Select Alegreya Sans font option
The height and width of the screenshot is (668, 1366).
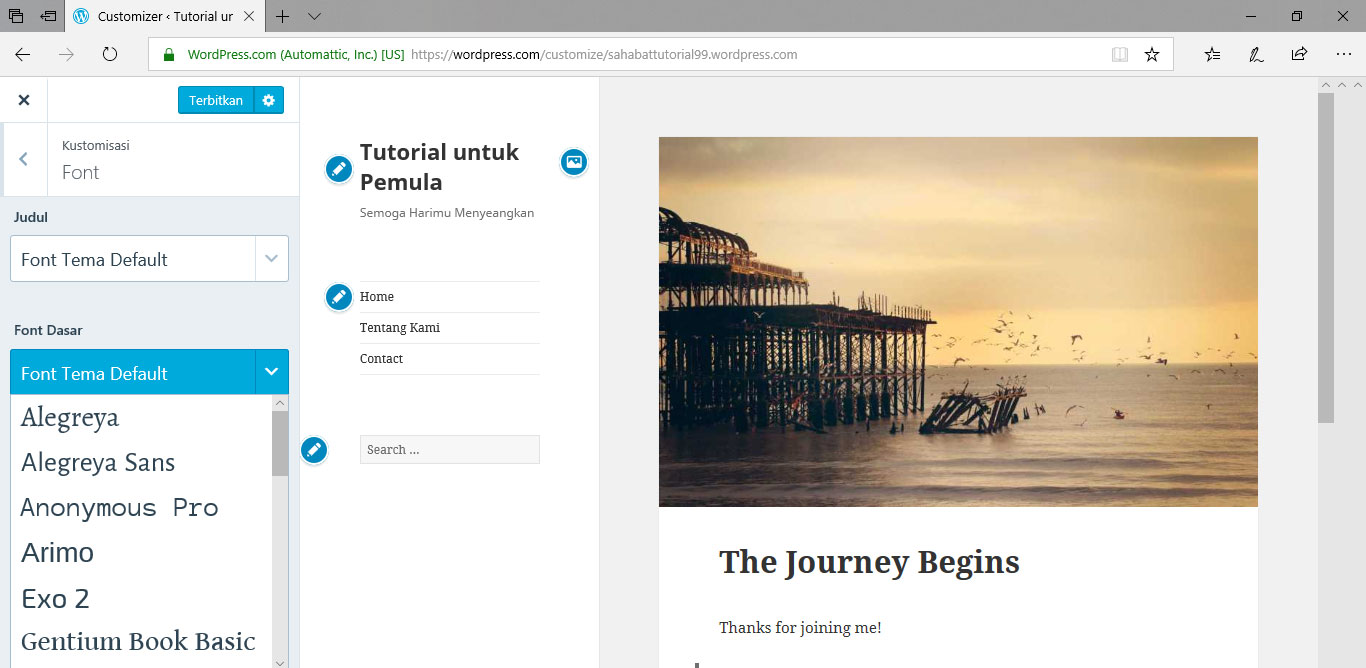(98, 463)
